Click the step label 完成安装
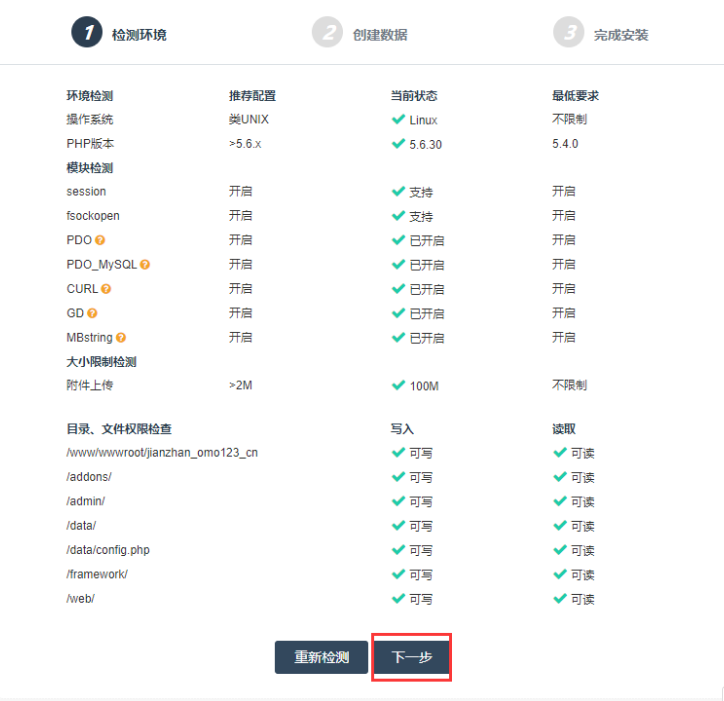The height and width of the screenshot is (701, 724). [621, 35]
